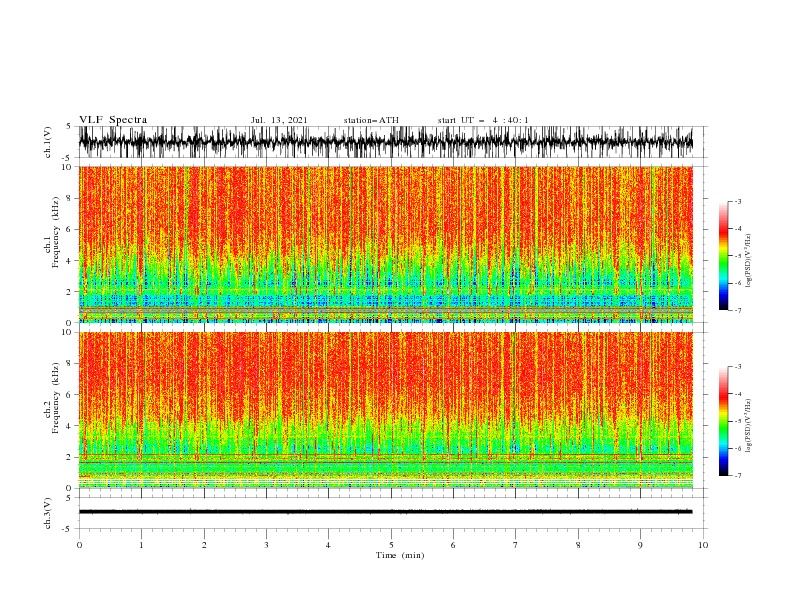
Task: Click the "10" tick on the time axis
Action: point(703,545)
